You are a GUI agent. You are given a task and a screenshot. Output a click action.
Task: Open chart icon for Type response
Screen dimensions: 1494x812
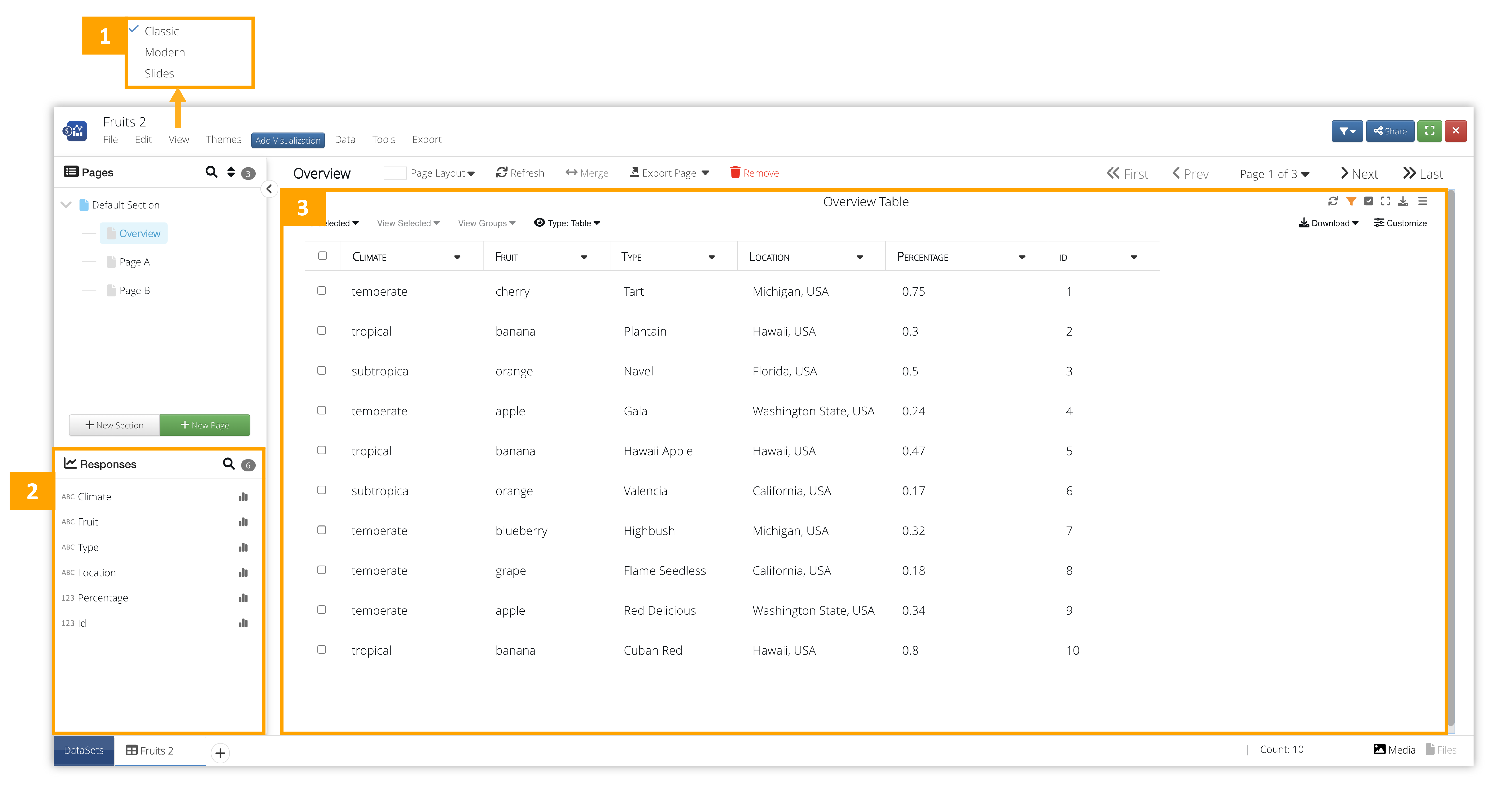coord(243,548)
